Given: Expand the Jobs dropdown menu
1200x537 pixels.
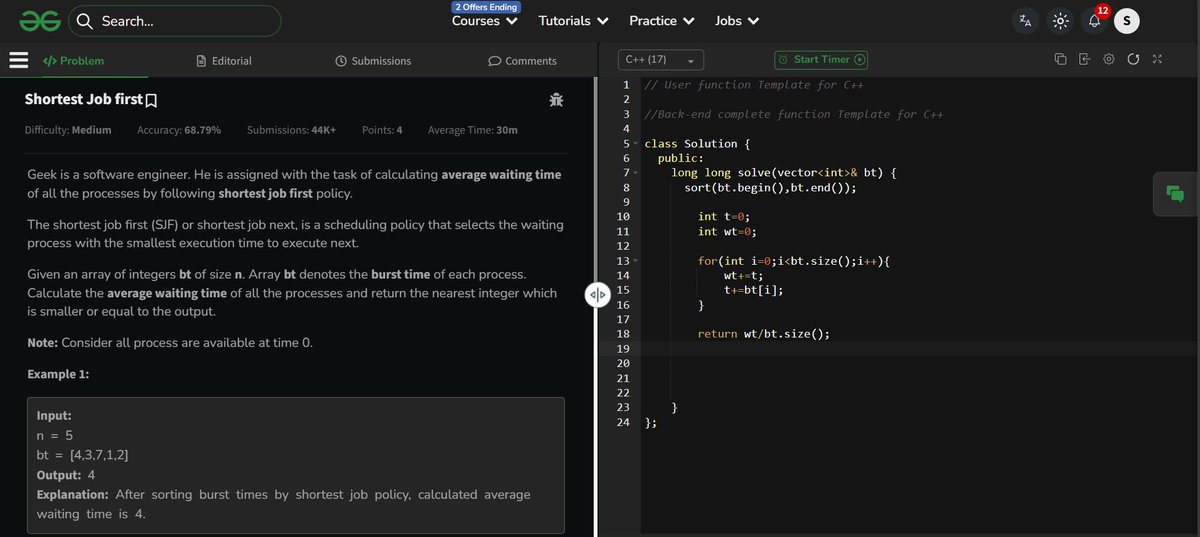Looking at the screenshot, I should coord(737,21).
